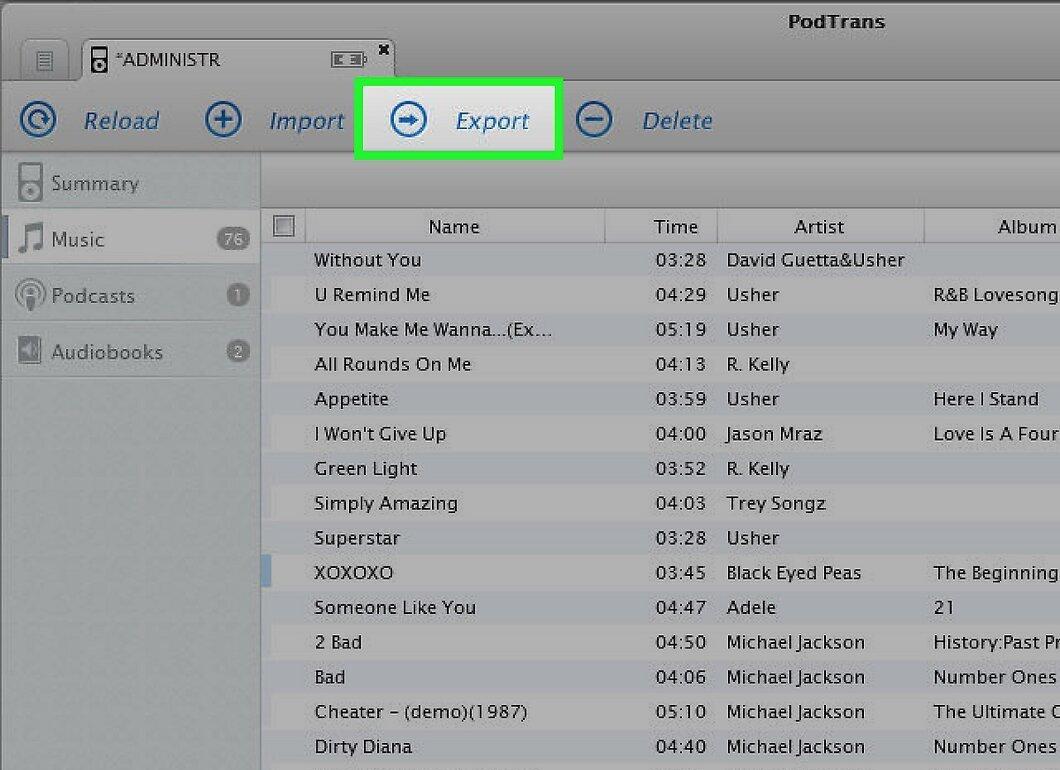This screenshot has width=1060, height=770.
Task: Click artist David Guetta&Usher
Action: 815,260
